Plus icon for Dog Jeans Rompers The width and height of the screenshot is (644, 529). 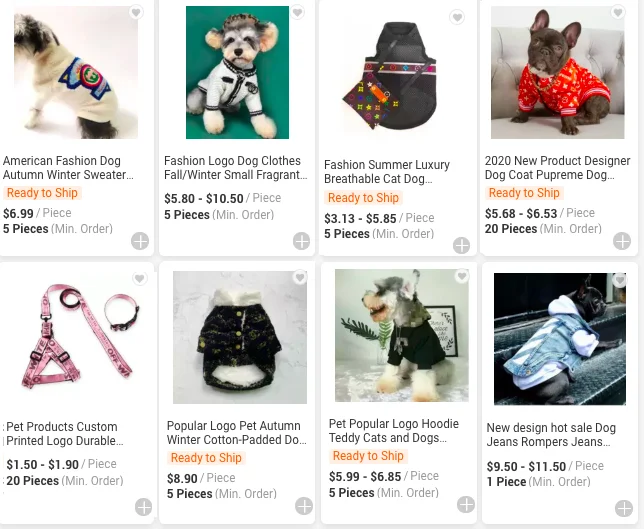tap(624, 508)
